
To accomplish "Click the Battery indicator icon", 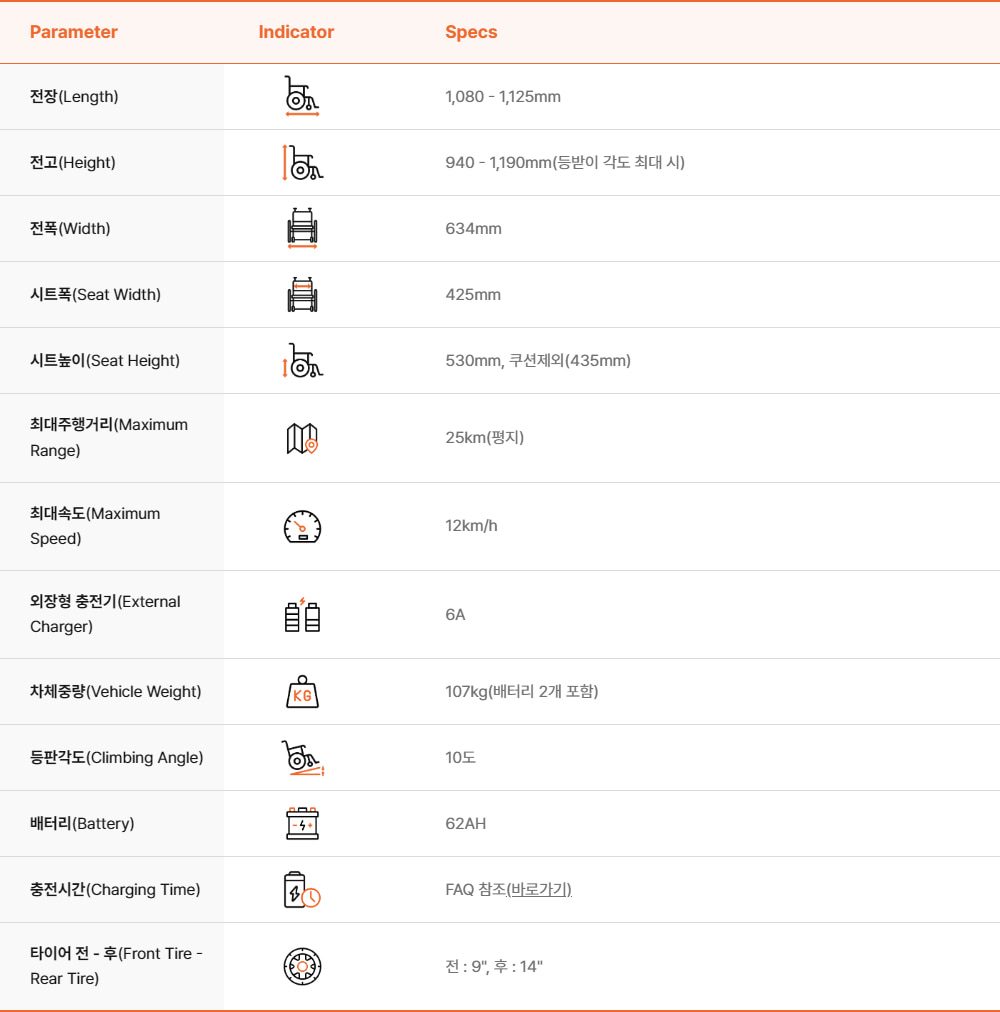I will click(x=302, y=824).
